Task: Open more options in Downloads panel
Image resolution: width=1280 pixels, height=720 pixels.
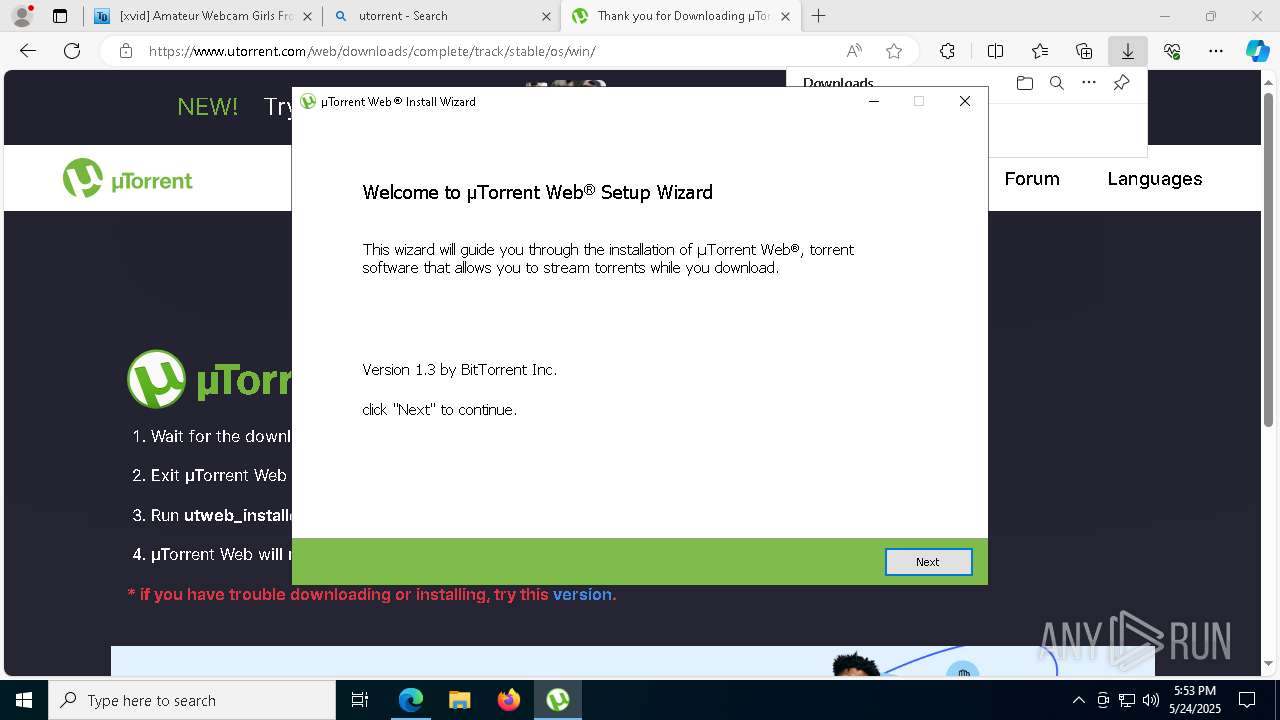Action: tap(1089, 83)
